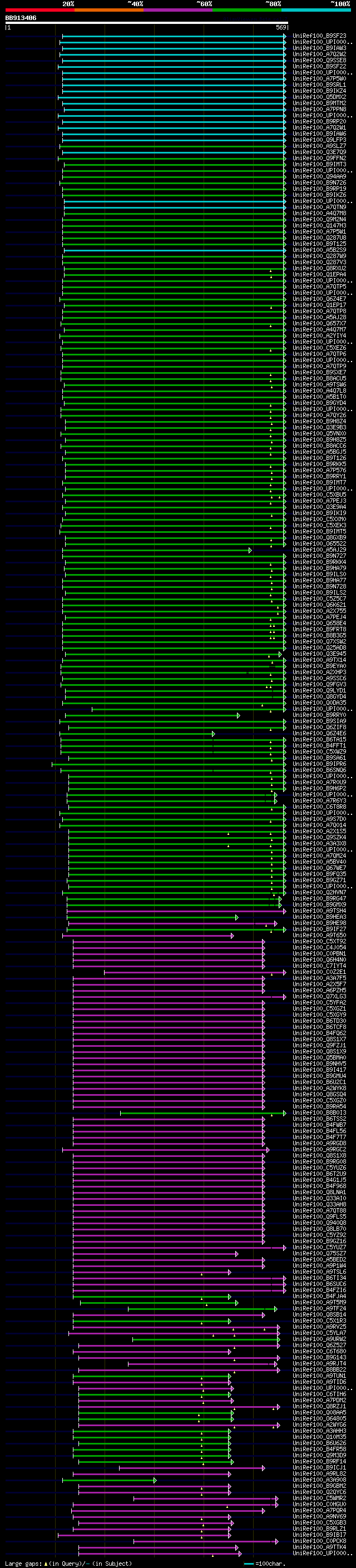
Task: Select label UniRef100_Q10M35
Action: (x=319, y=1437)
